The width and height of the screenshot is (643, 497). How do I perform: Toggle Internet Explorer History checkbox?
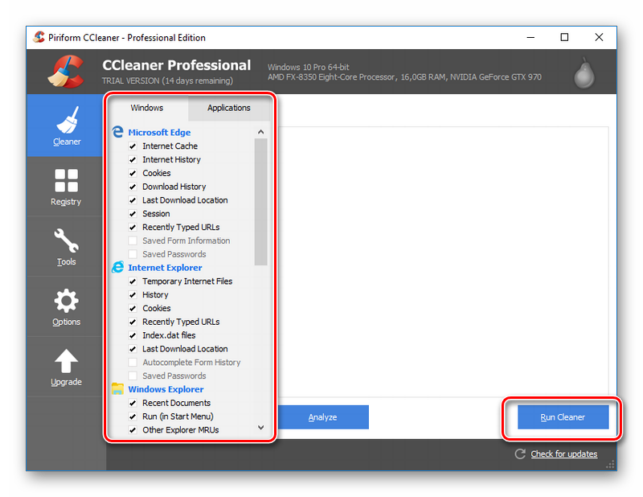click(x=132, y=295)
